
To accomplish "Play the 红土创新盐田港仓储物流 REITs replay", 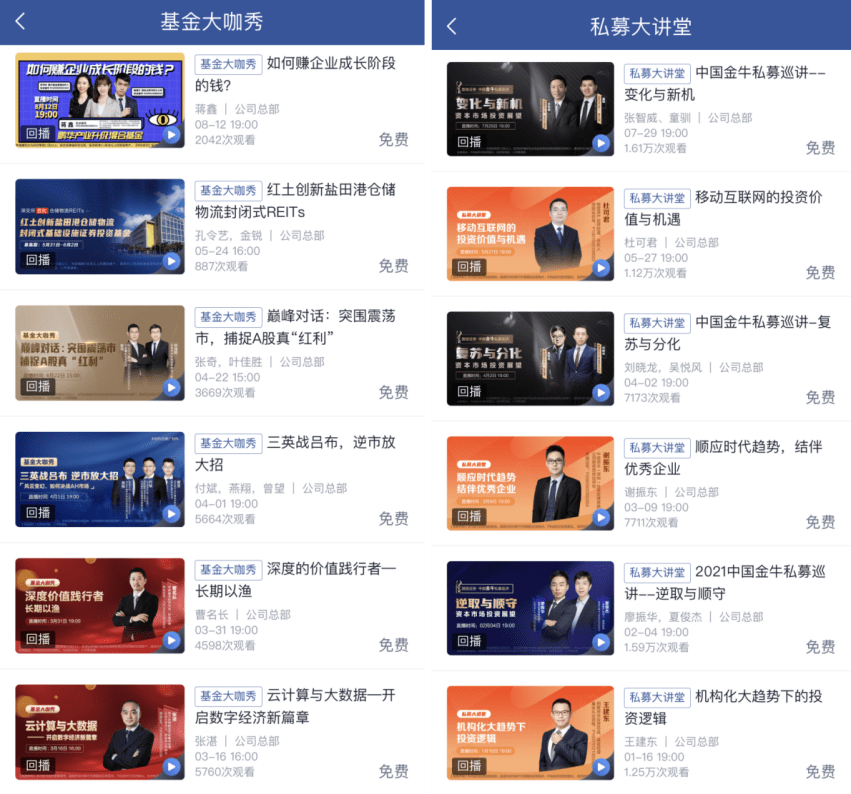I will pos(172,261).
